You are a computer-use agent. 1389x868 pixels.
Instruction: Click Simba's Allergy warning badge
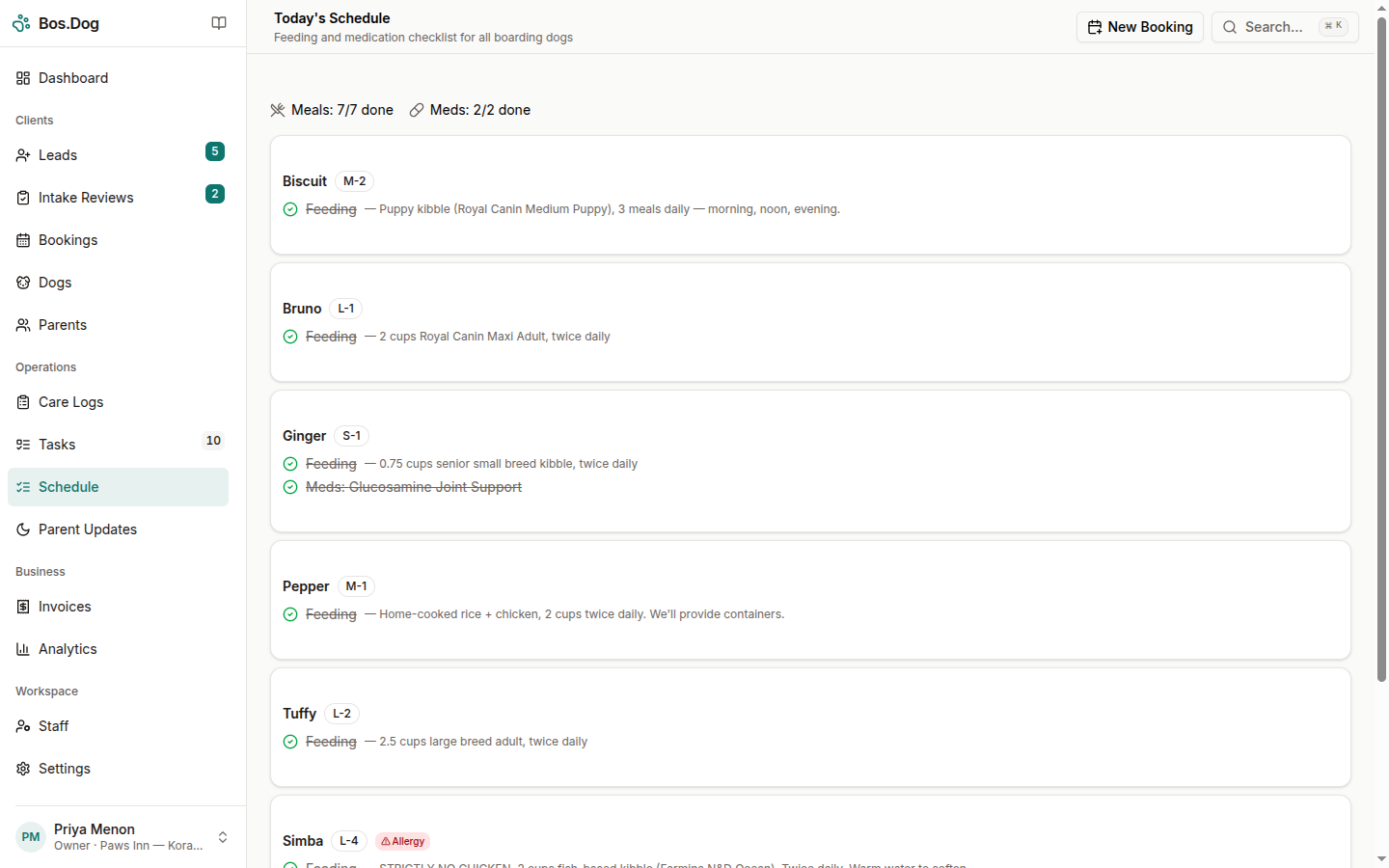coord(402,841)
